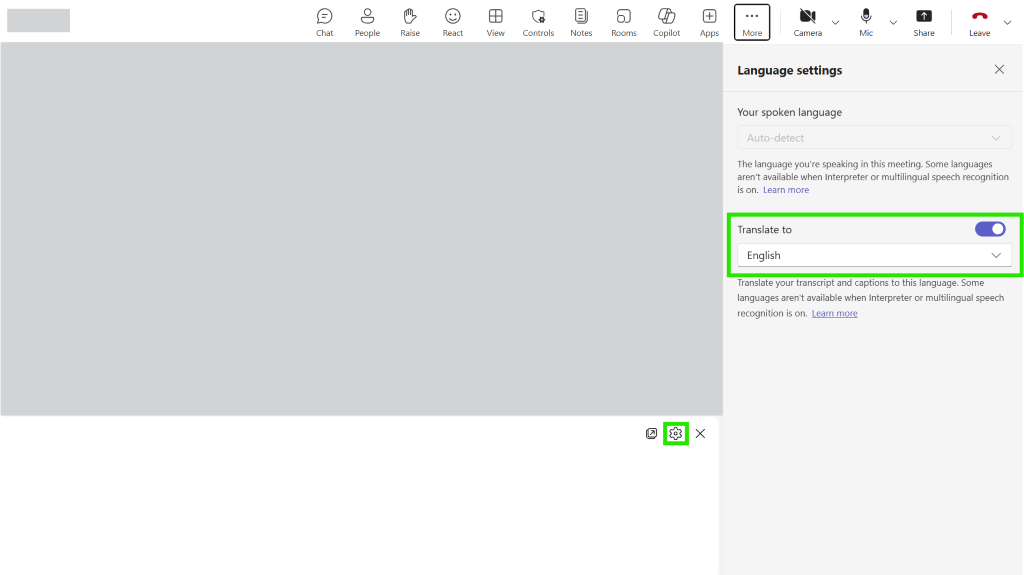The width and height of the screenshot is (1024, 575).
Task: Turn on the Camera
Action: [808, 22]
